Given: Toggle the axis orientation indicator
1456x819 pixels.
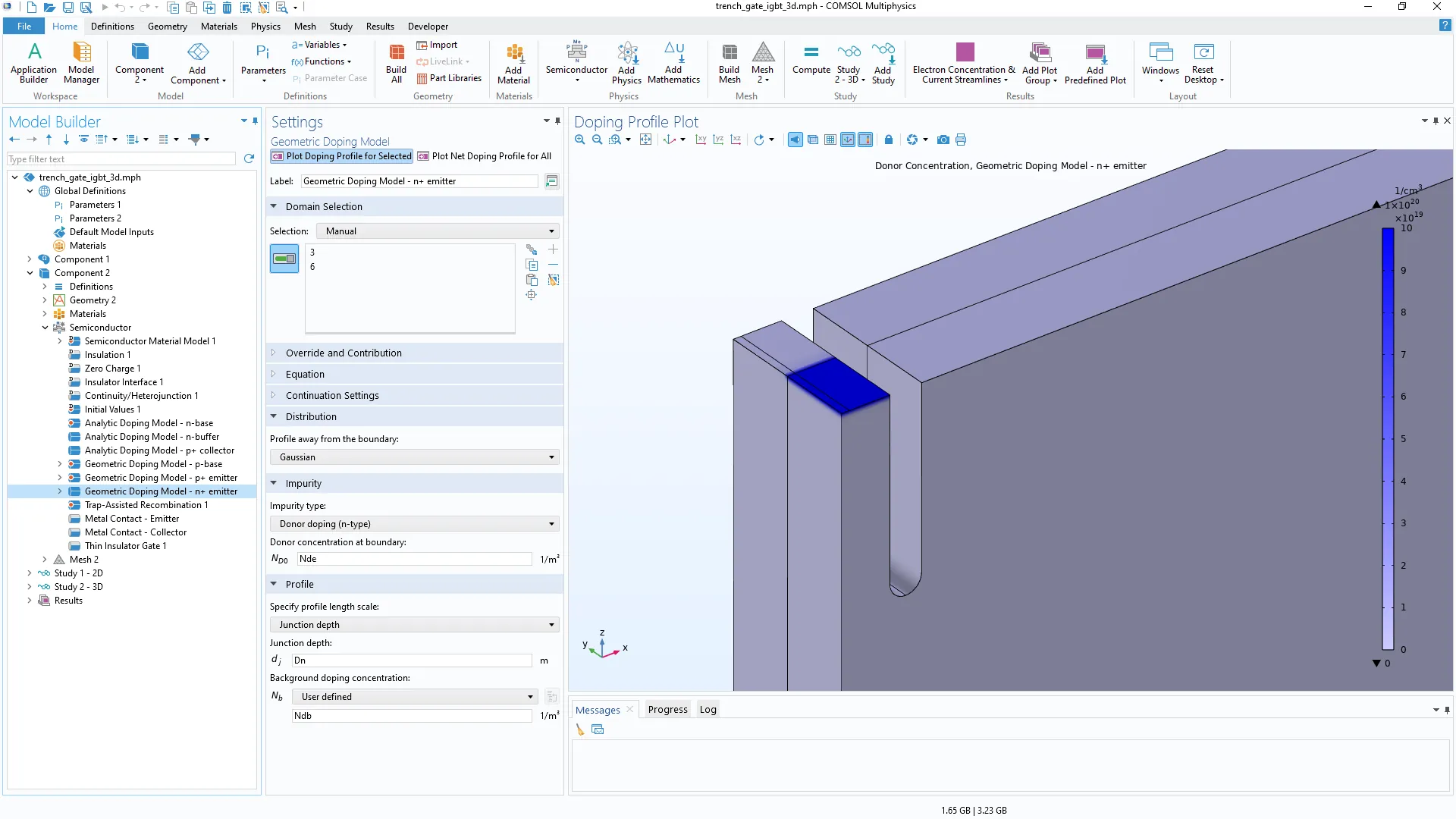Looking at the screenshot, I should [848, 140].
